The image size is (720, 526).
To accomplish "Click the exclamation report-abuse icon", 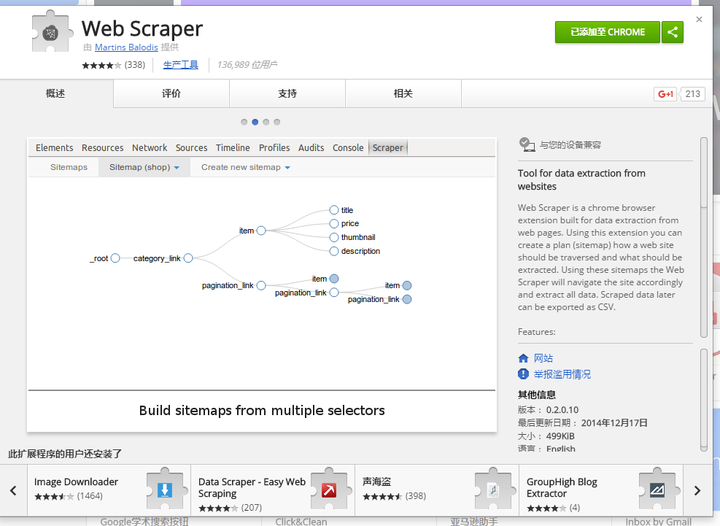I will coord(523,374).
